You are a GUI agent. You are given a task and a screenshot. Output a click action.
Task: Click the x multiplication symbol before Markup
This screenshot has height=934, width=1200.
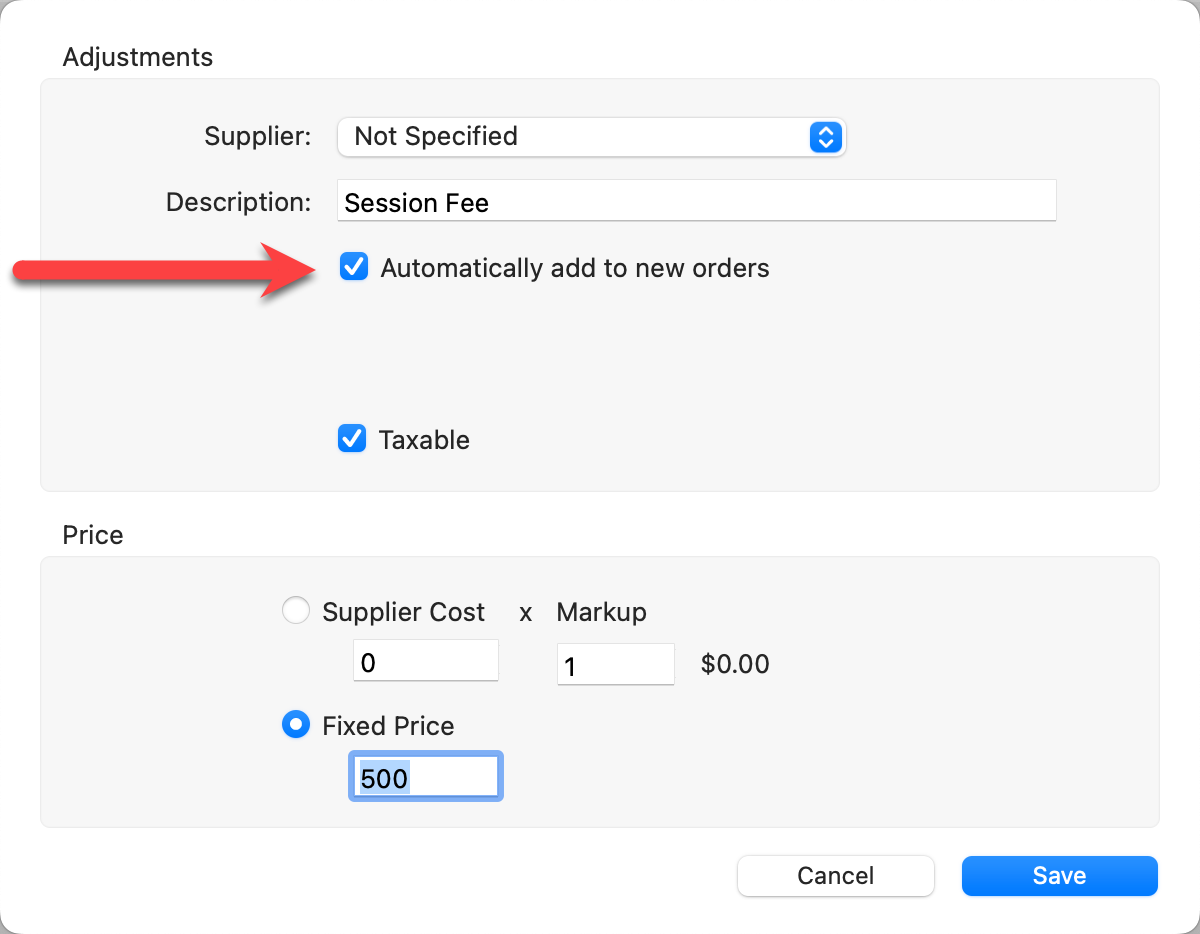click(525, 613)
